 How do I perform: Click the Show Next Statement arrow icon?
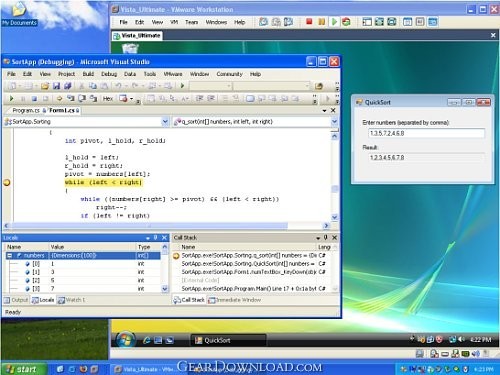tap(59, 98)
